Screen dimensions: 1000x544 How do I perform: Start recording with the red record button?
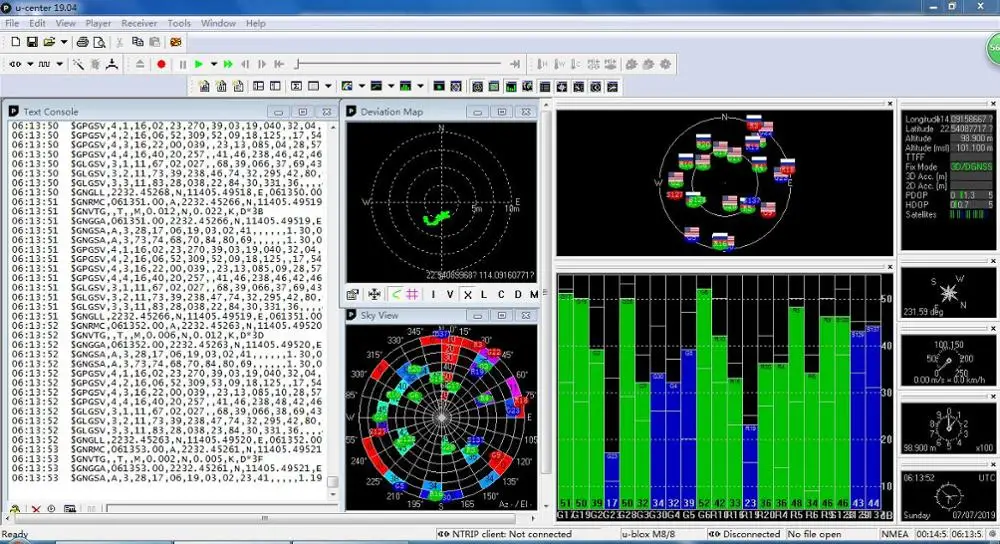click(161, 64)
